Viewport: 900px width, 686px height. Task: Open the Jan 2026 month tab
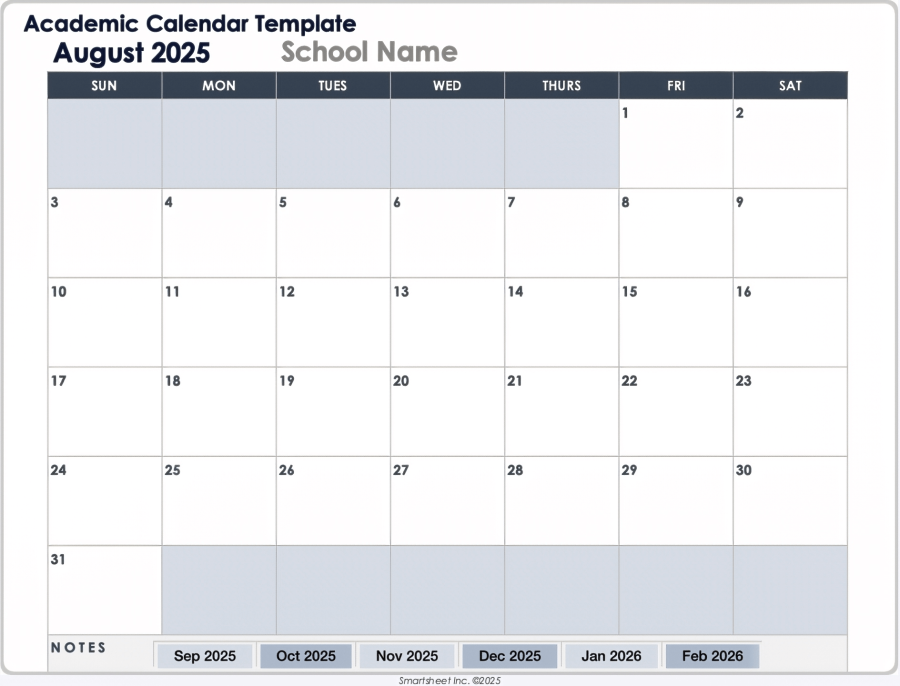click(611, 656)
